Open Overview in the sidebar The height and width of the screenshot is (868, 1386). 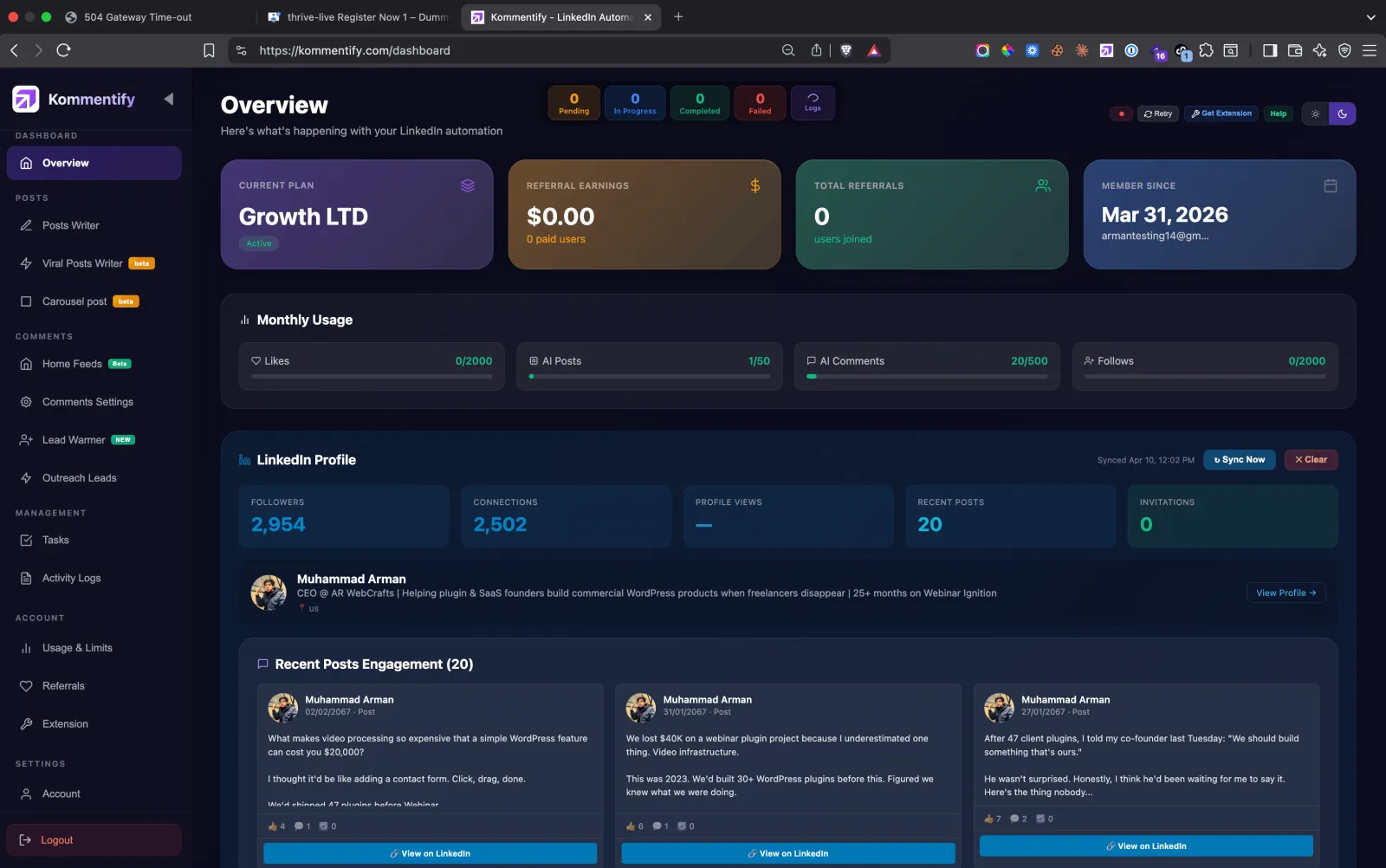click(x=94, y=163)
